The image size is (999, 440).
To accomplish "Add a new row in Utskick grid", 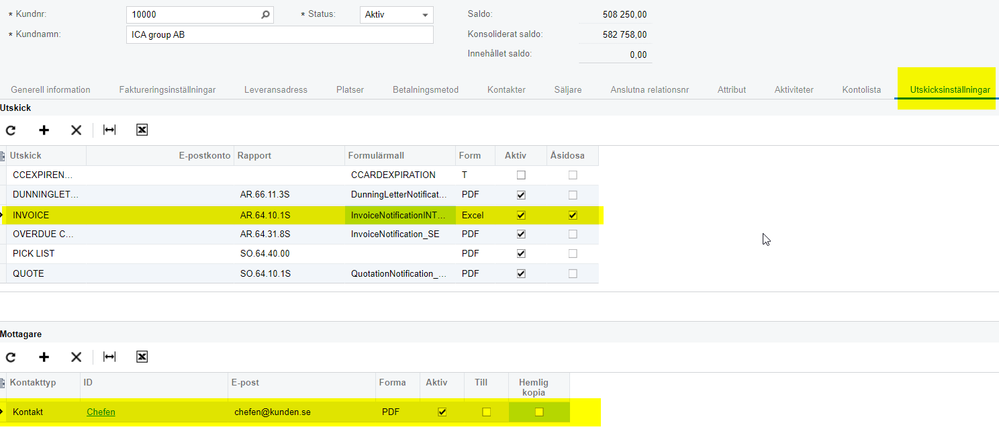I will click(x=44, y=130).
